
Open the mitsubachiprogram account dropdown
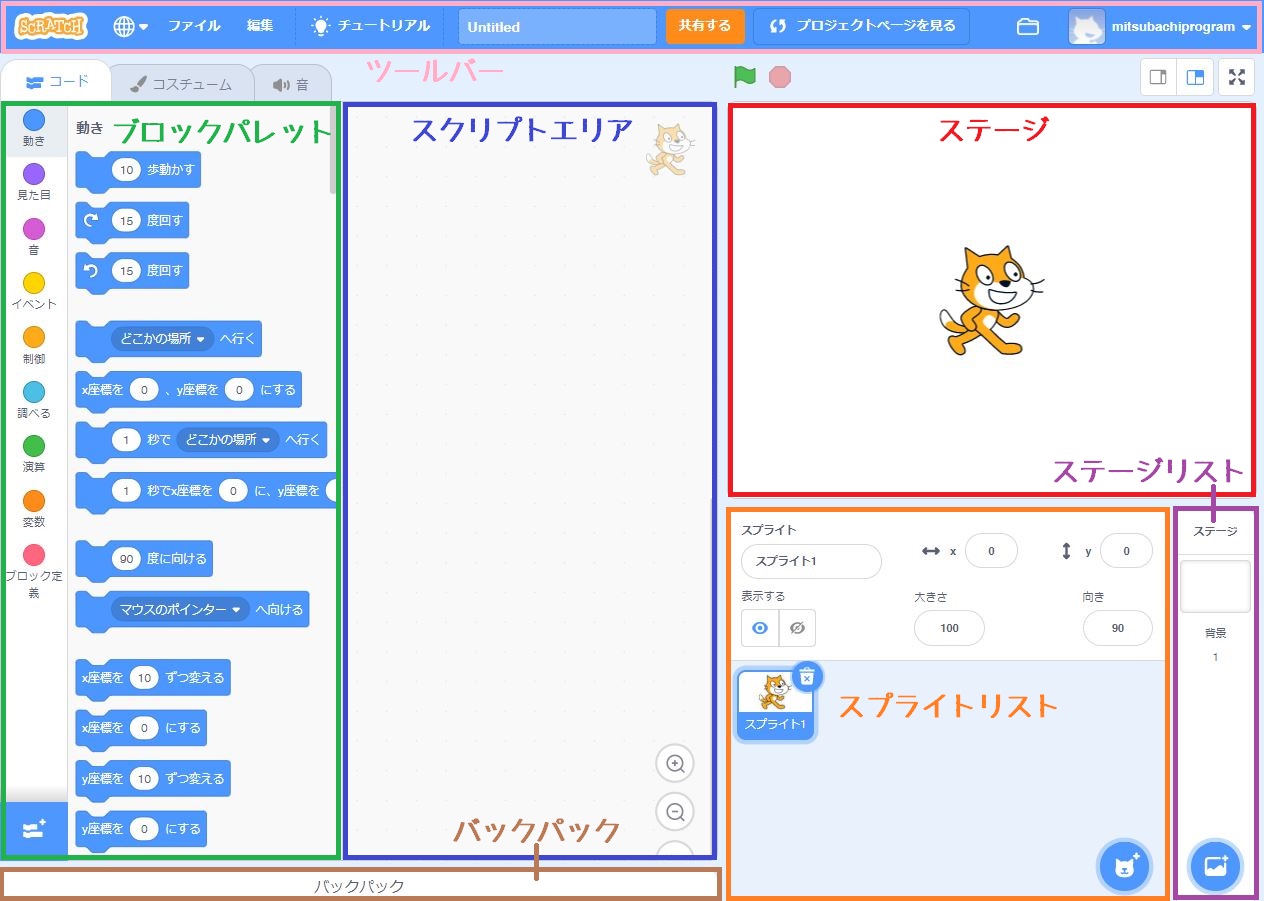click(x=1160, y=27)
